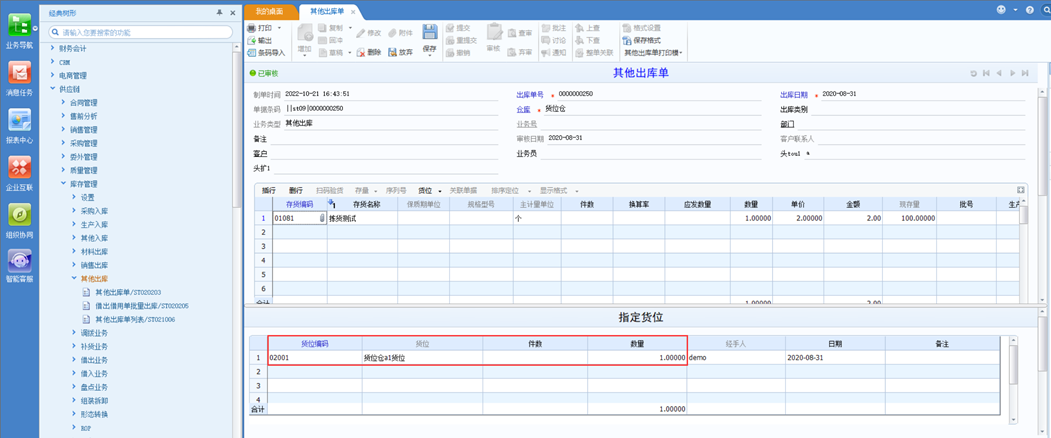The image size is (1051, 438).
Task: Expand the 采购管理 tree node
Action: pos(64,144)
